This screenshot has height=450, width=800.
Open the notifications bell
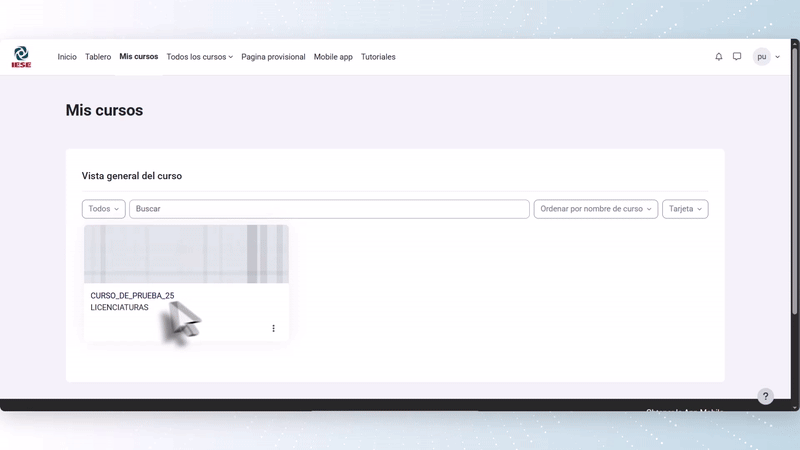[x=718, y=57]
